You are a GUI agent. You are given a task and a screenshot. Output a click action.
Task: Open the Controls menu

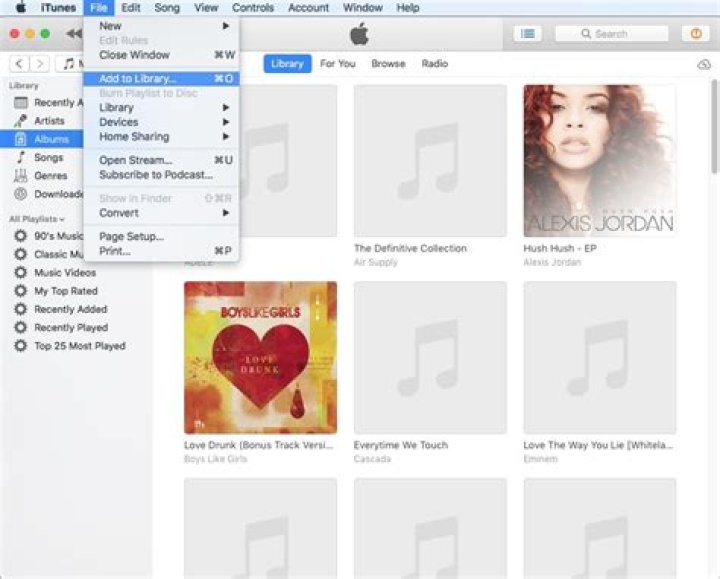coord(253,7)
